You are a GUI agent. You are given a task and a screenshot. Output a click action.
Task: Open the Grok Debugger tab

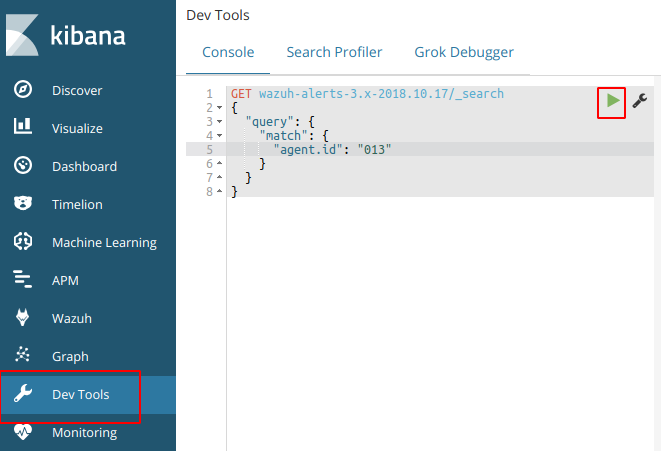(x=464, y=52)
